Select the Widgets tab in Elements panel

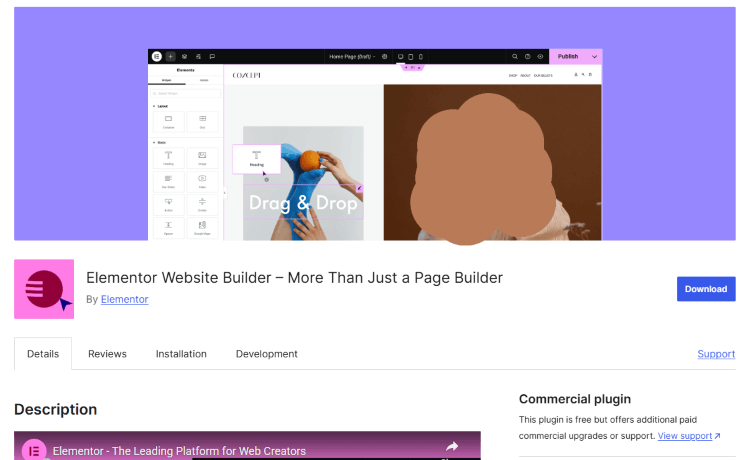tap(166, 80)
